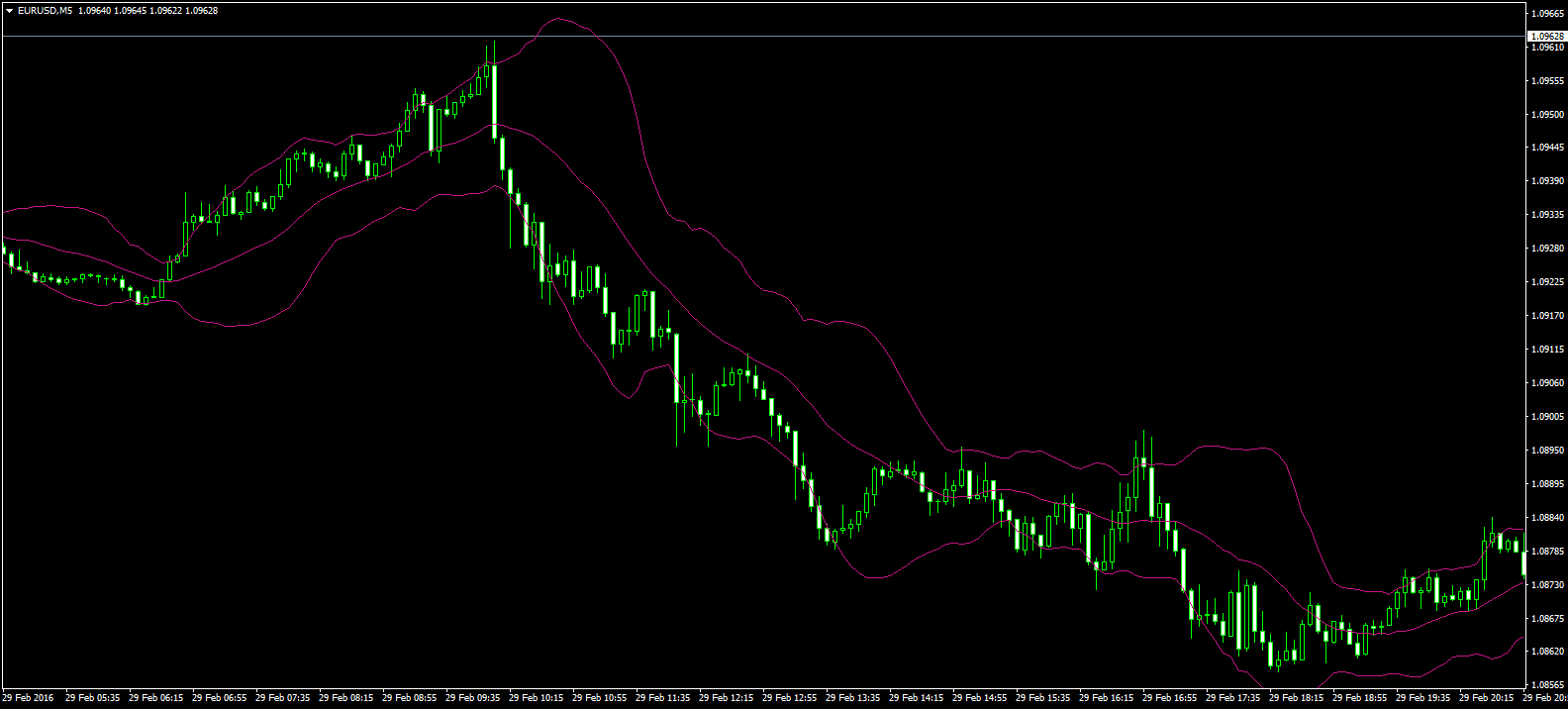This screenshot has width=1568, height=709.
Task: Click the 29 Feb 2016 date label
Action: pos(28,698)
